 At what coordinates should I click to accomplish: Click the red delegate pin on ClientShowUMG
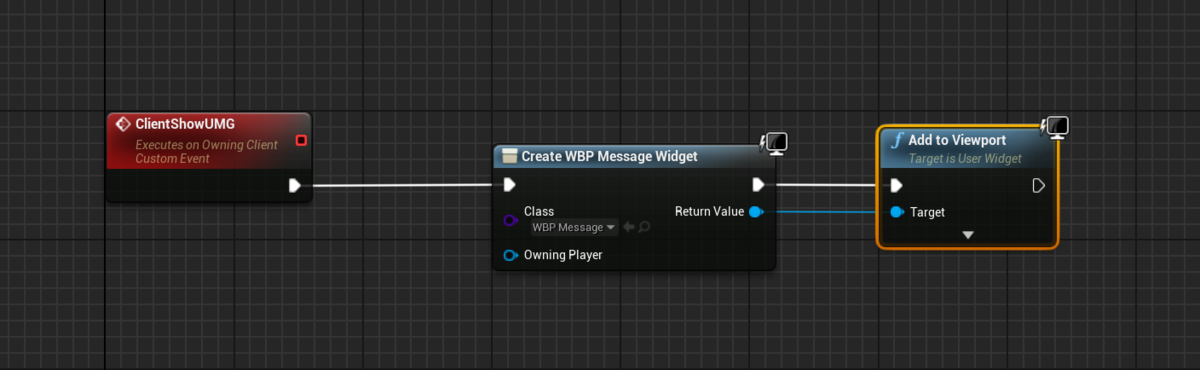pyautogui.click(x=301, y=140)
